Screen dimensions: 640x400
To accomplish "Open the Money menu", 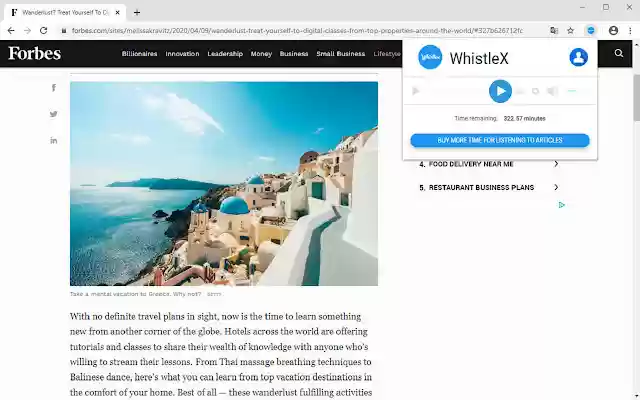I will tap(261, 54).
